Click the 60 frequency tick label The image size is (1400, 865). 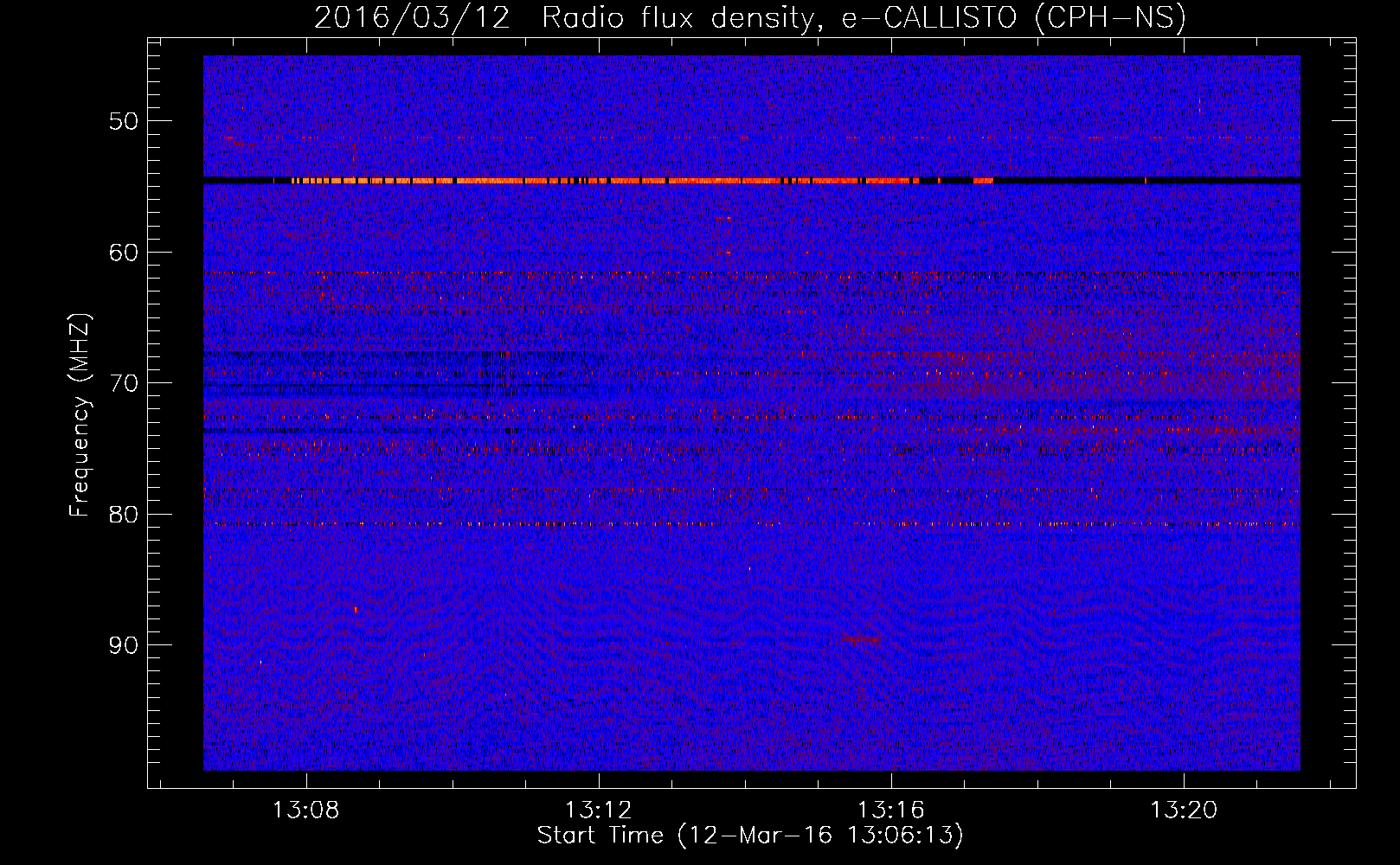pyautogui.click(x=124, y=253)
